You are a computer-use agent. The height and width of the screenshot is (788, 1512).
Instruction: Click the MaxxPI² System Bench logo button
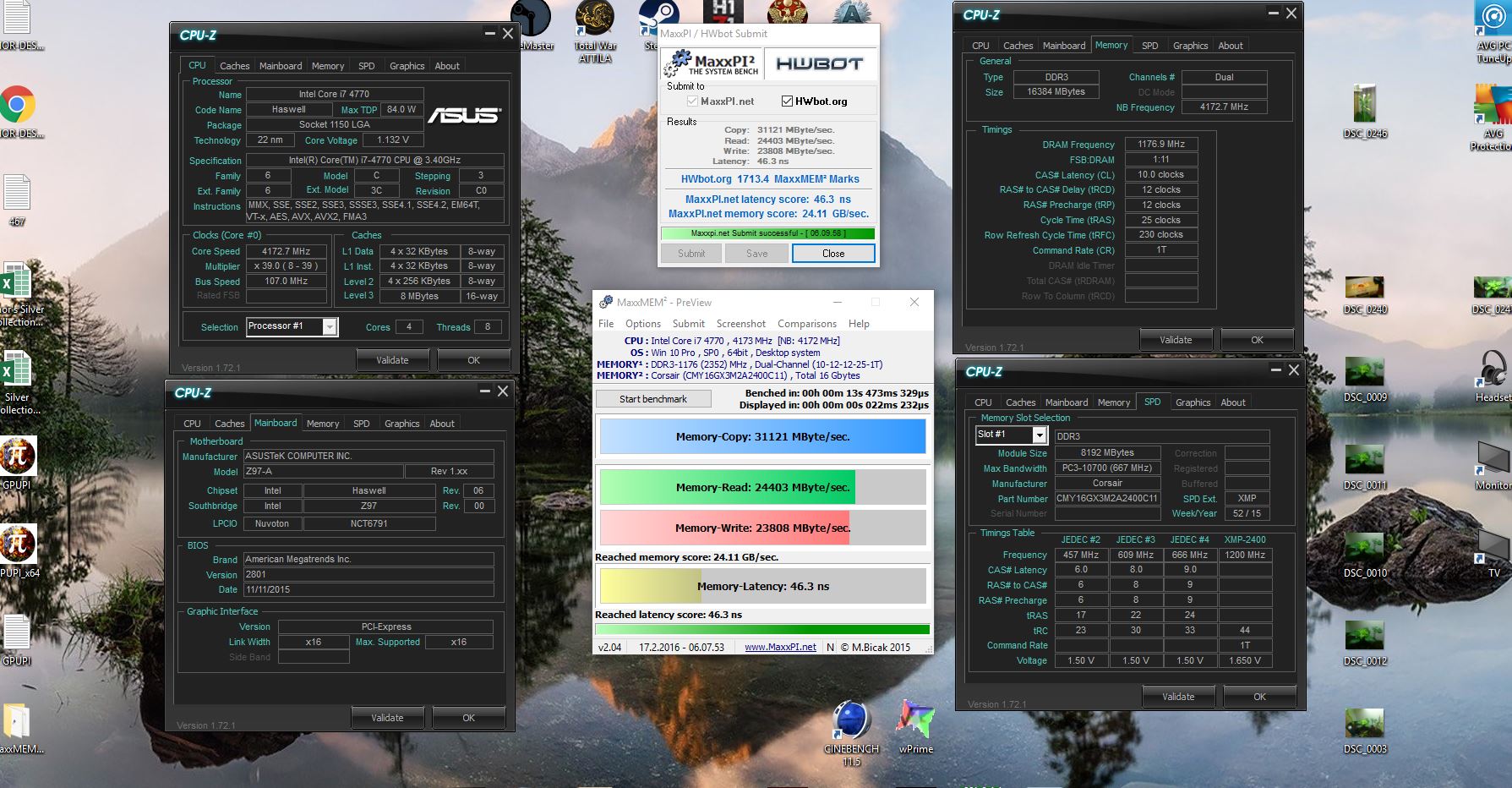712,63
